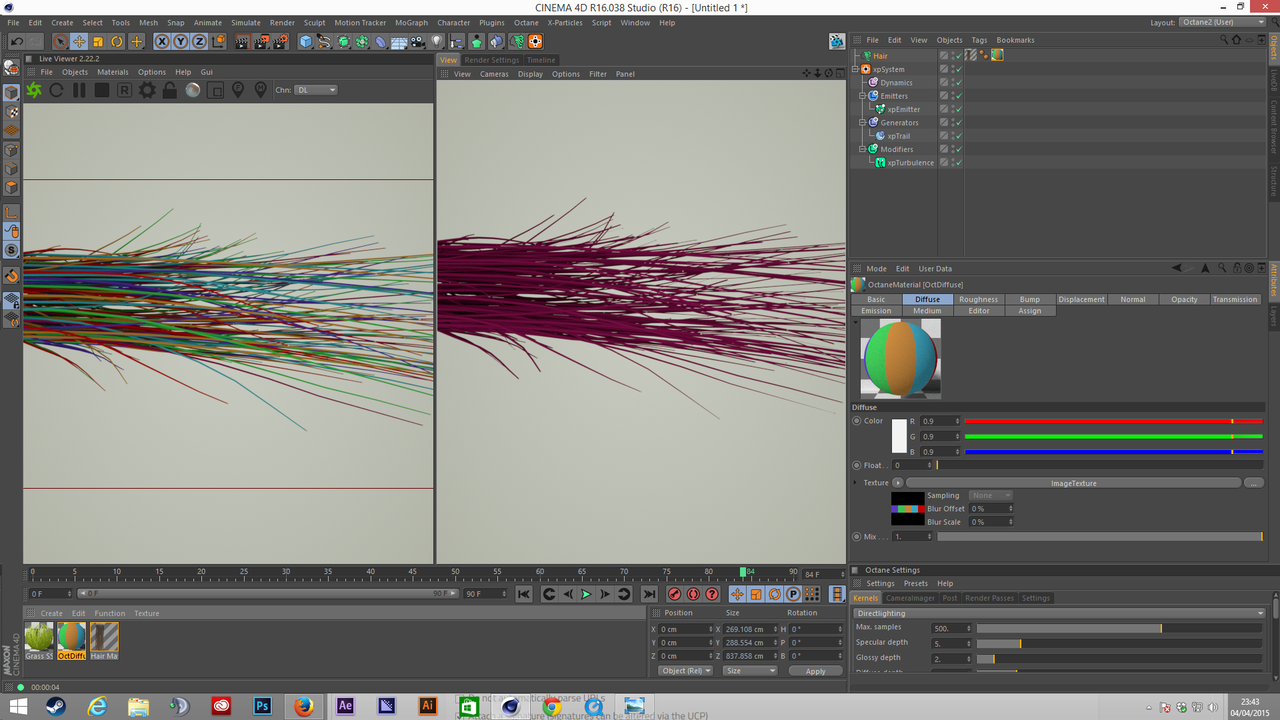Viewport: 1280px width, 720px height.
Task: Open the Directlighting kernel dropdown
Action: tap(1060, 613)
